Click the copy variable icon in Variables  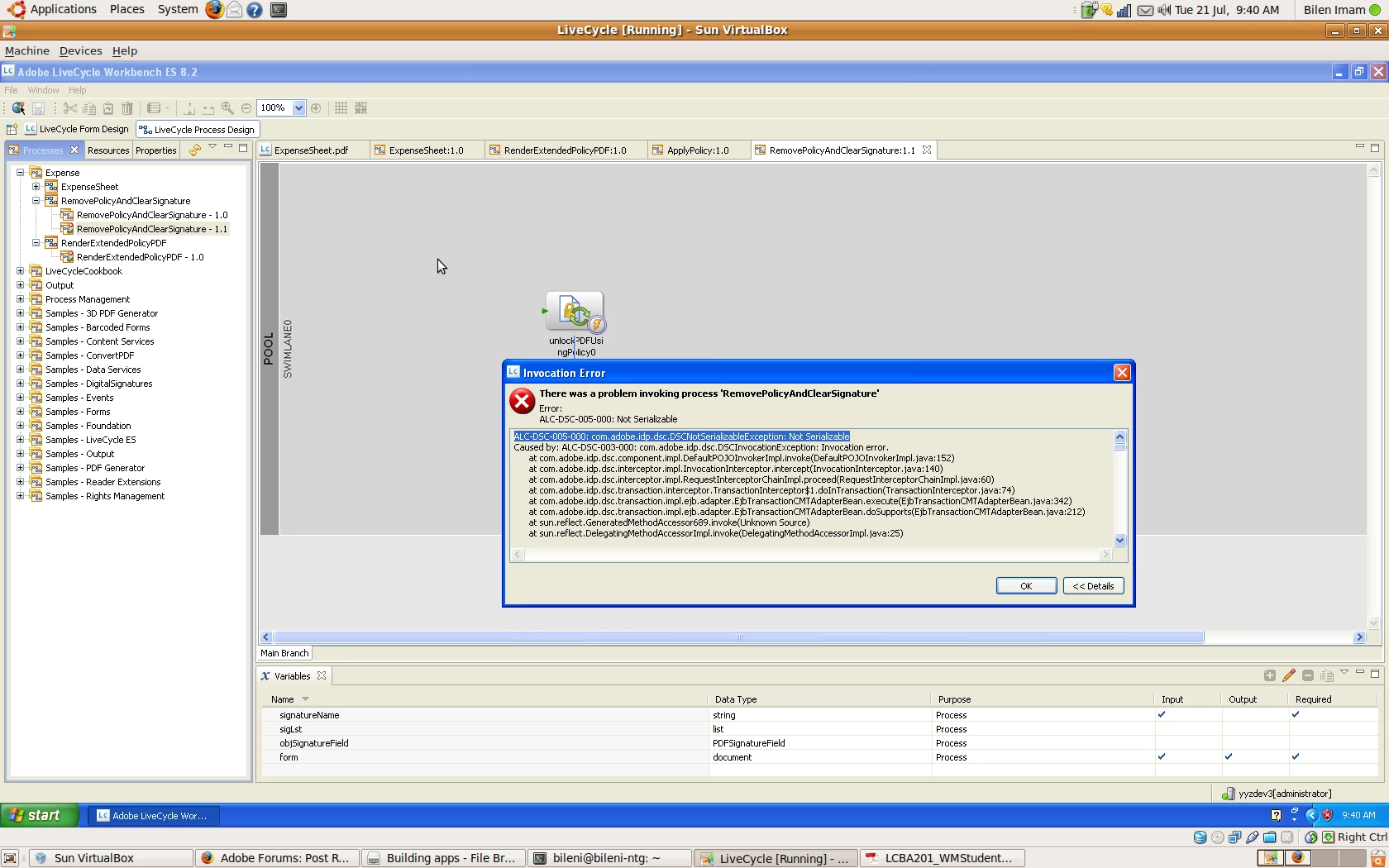pos(1327,676)
